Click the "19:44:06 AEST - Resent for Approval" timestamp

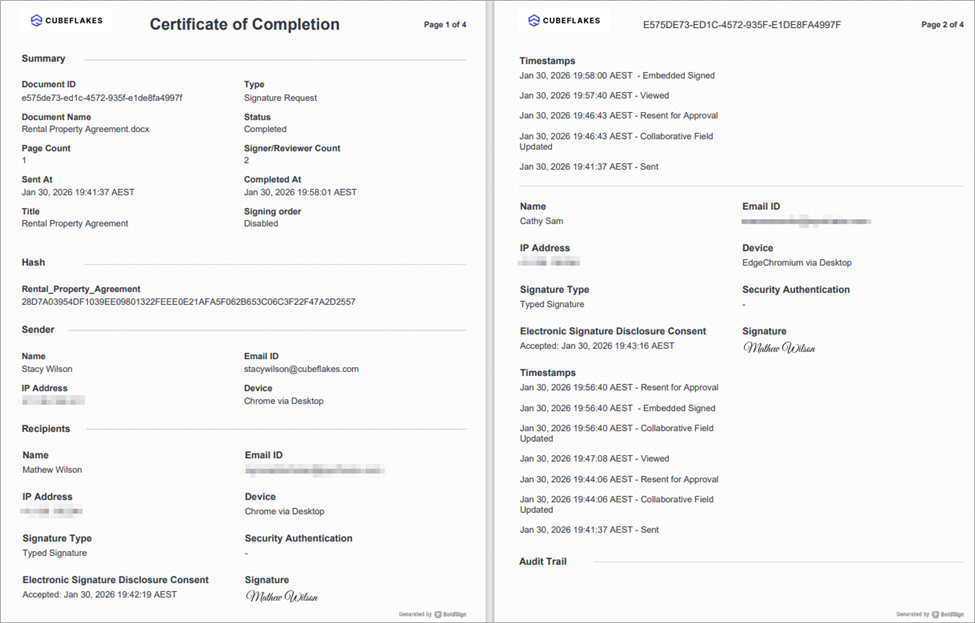click(619, 479)
